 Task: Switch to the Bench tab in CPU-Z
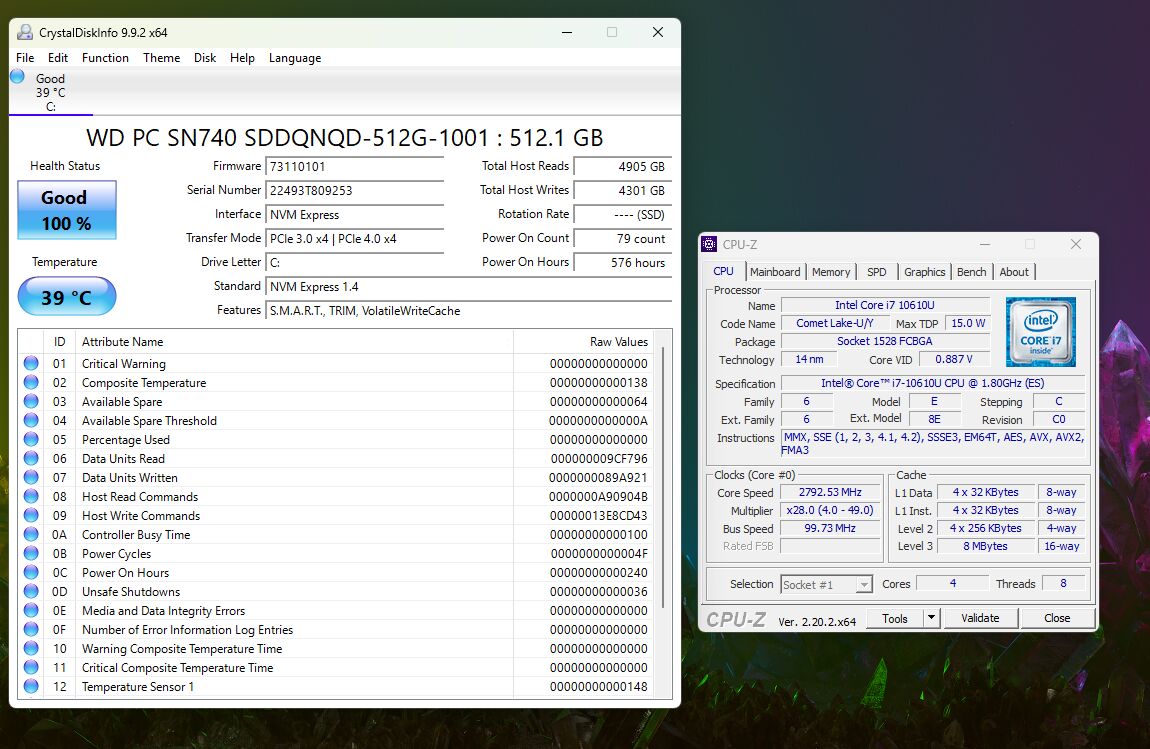coord(972,272)
